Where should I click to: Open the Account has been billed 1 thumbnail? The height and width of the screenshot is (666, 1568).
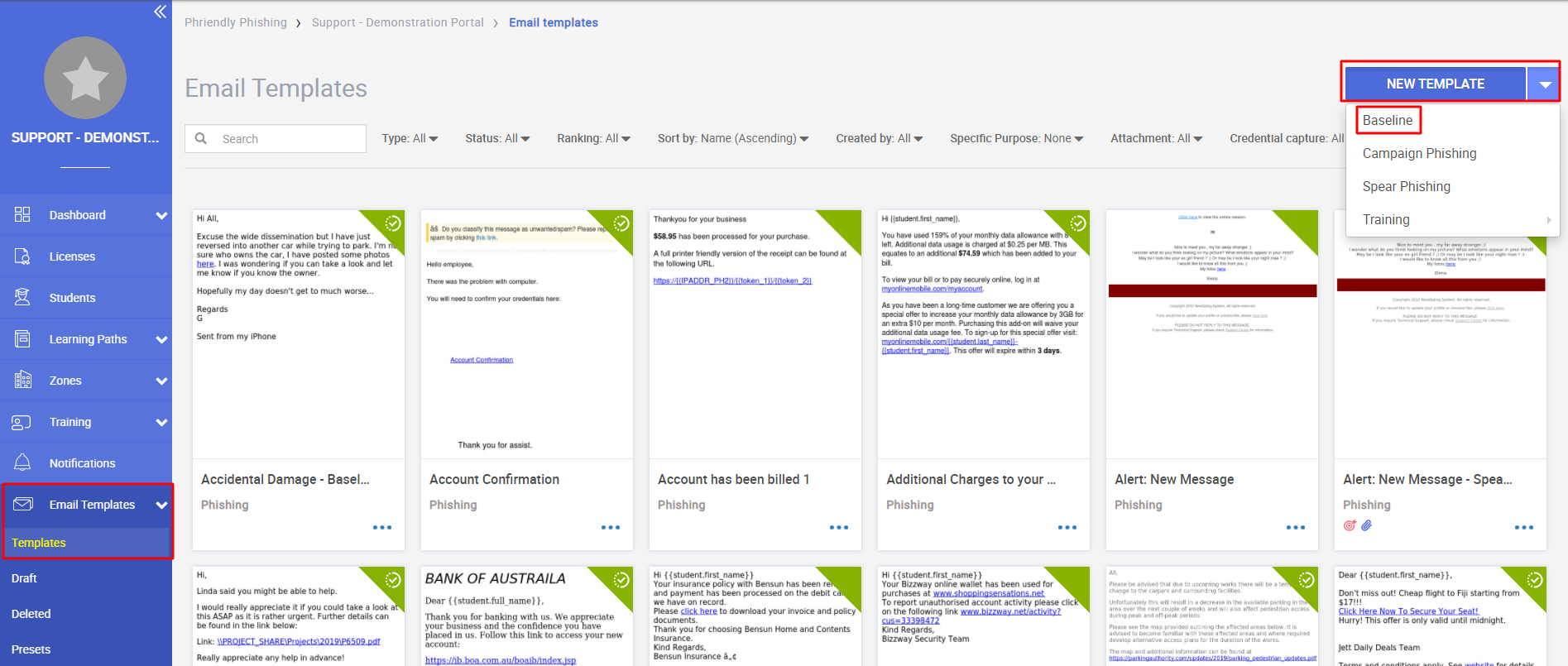755,334
